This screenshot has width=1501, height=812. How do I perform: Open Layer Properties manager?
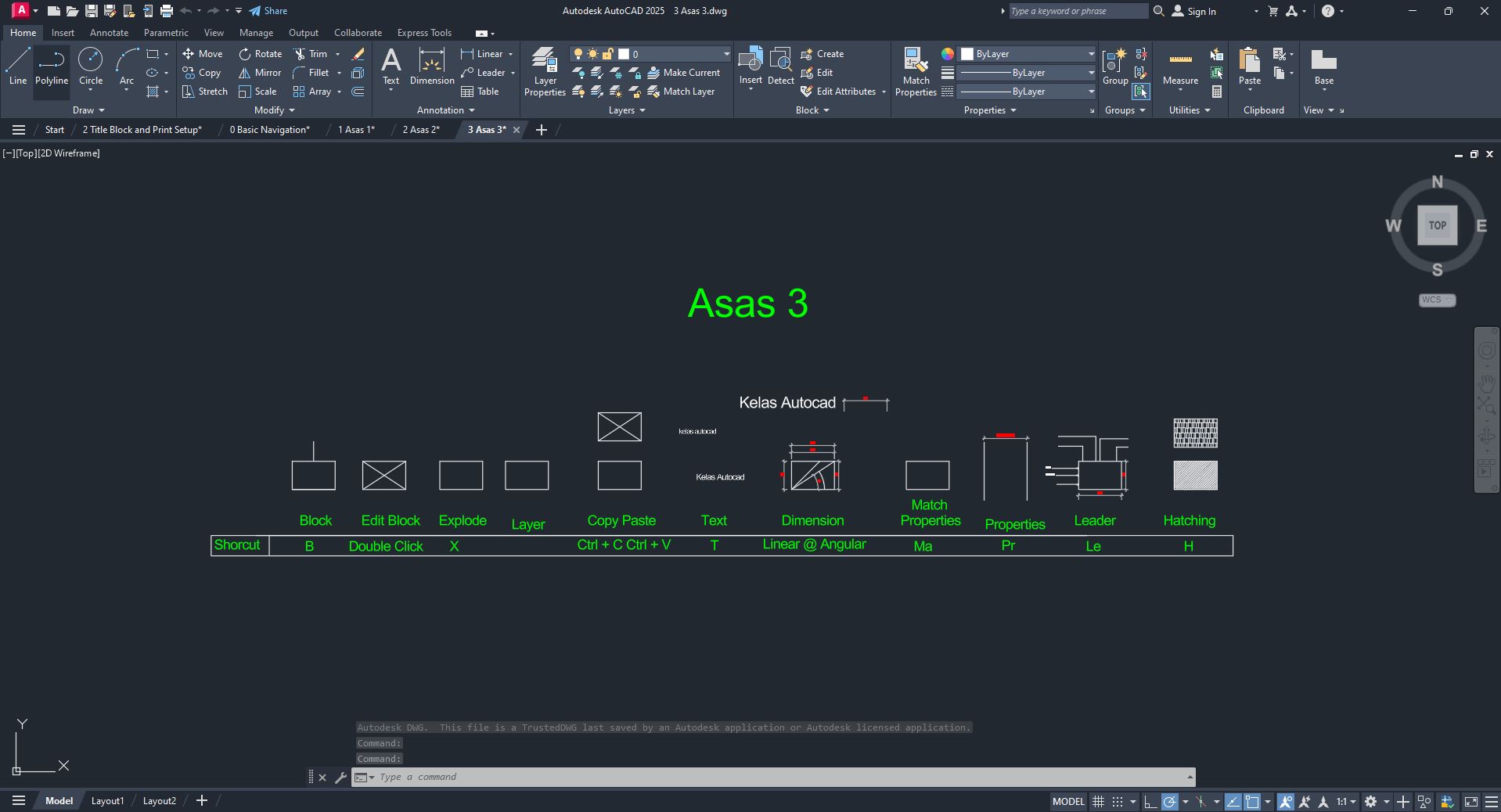click(545, 71)
